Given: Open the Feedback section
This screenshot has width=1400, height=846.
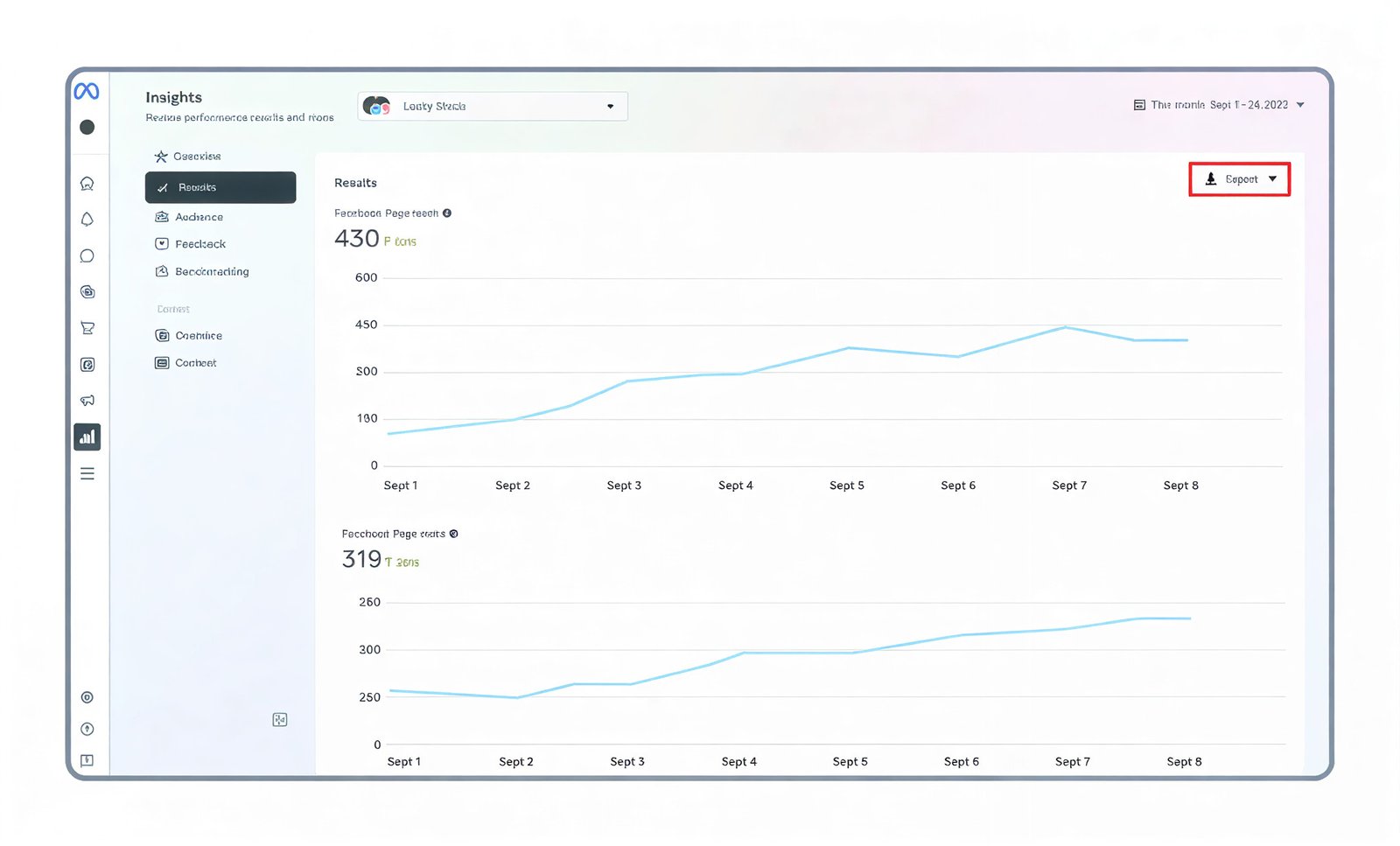Looking at the screenshot, I should coord(199,244).
